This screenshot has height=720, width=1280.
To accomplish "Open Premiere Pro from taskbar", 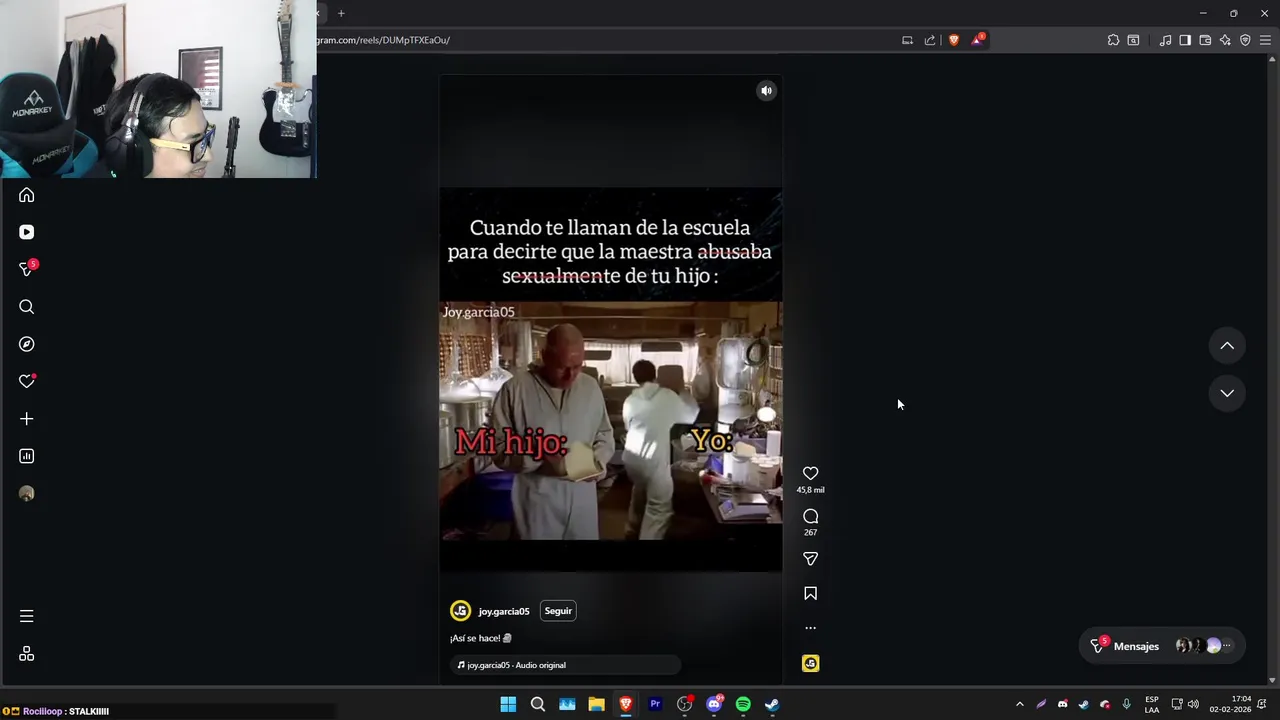I will [655, 704].
